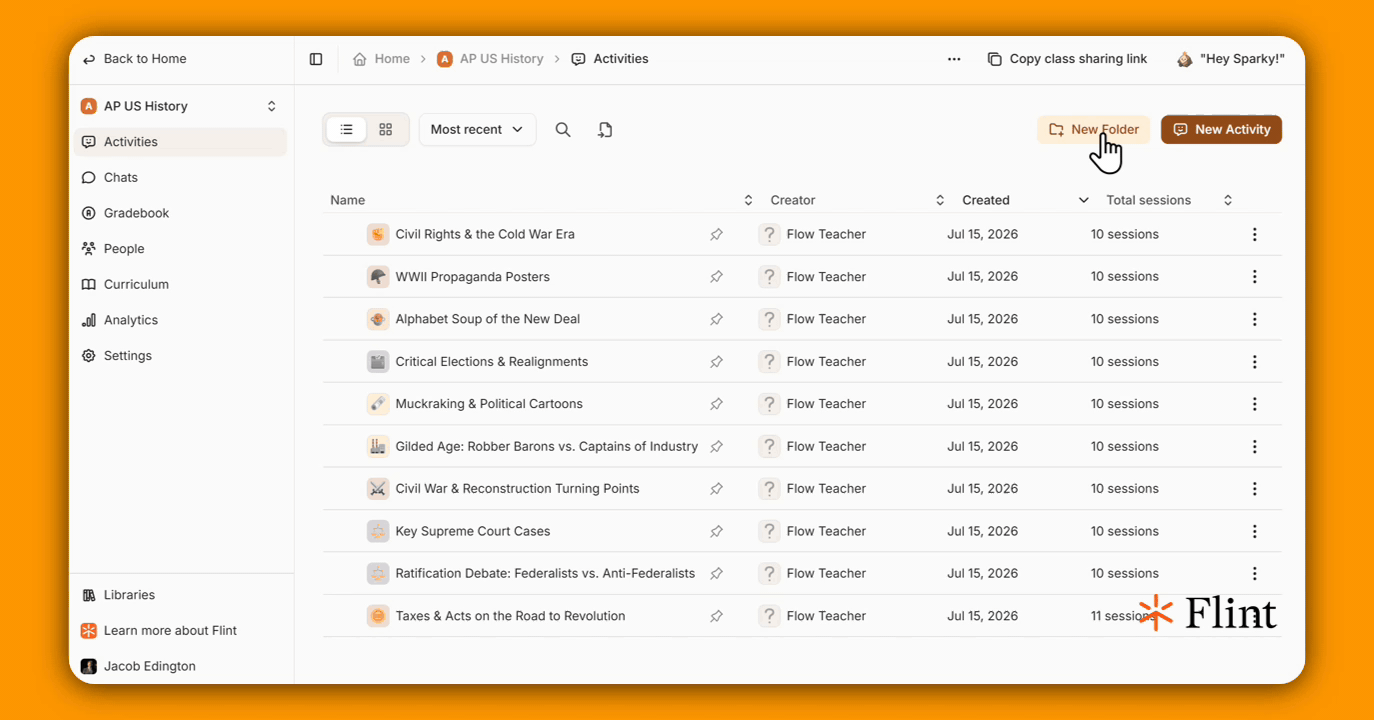Pin Ratification Debate activity
1374x720 pixels.
click(716, 574)
